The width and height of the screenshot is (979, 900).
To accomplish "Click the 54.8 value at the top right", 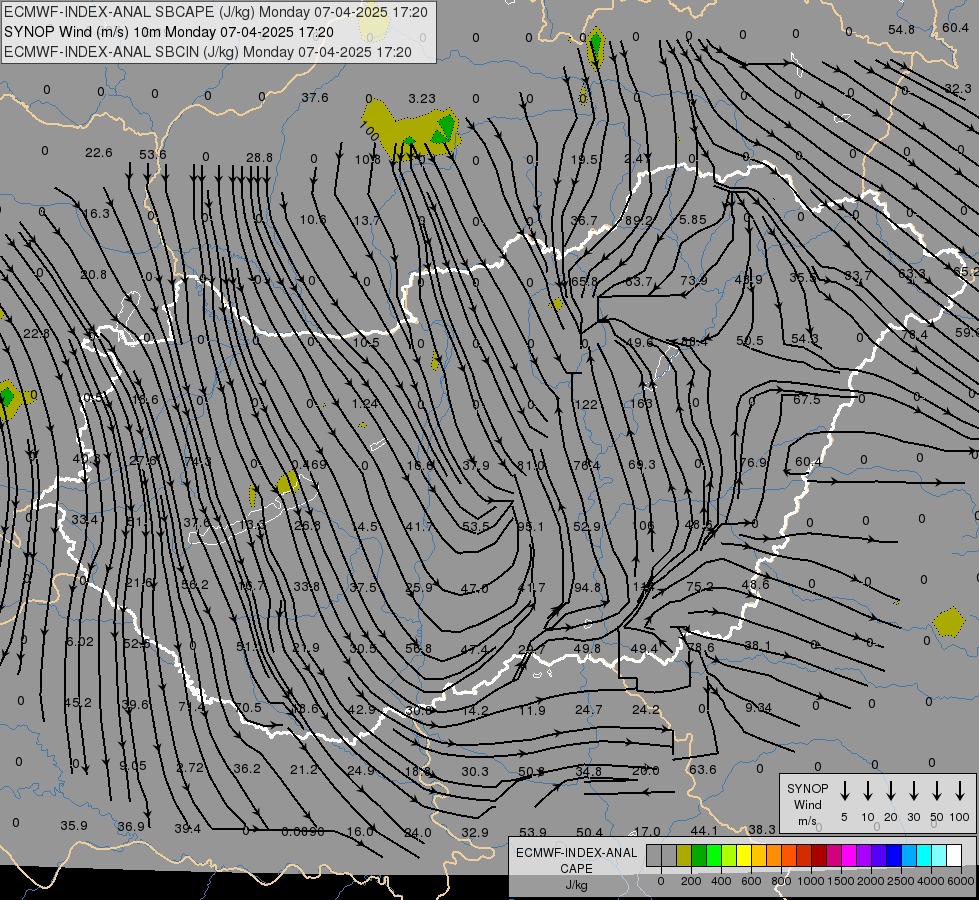I will (x=901, y=29).
